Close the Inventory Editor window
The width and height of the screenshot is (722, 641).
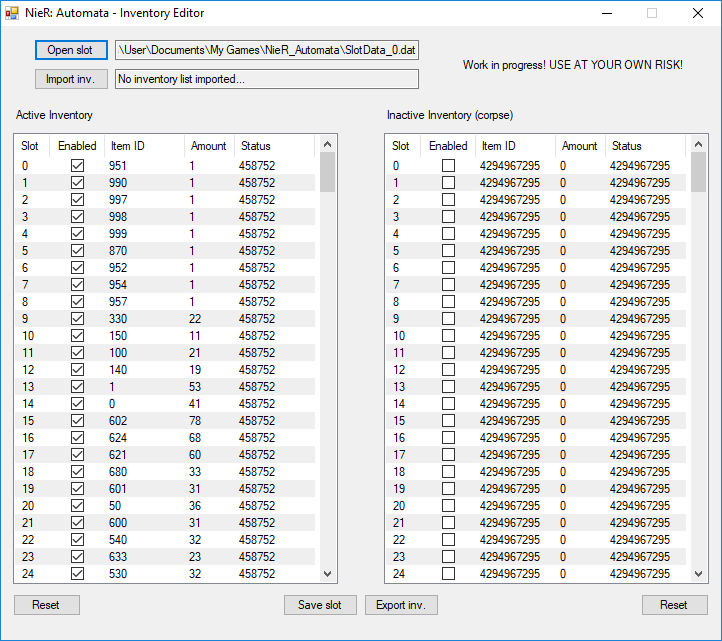tap(698, 13)
